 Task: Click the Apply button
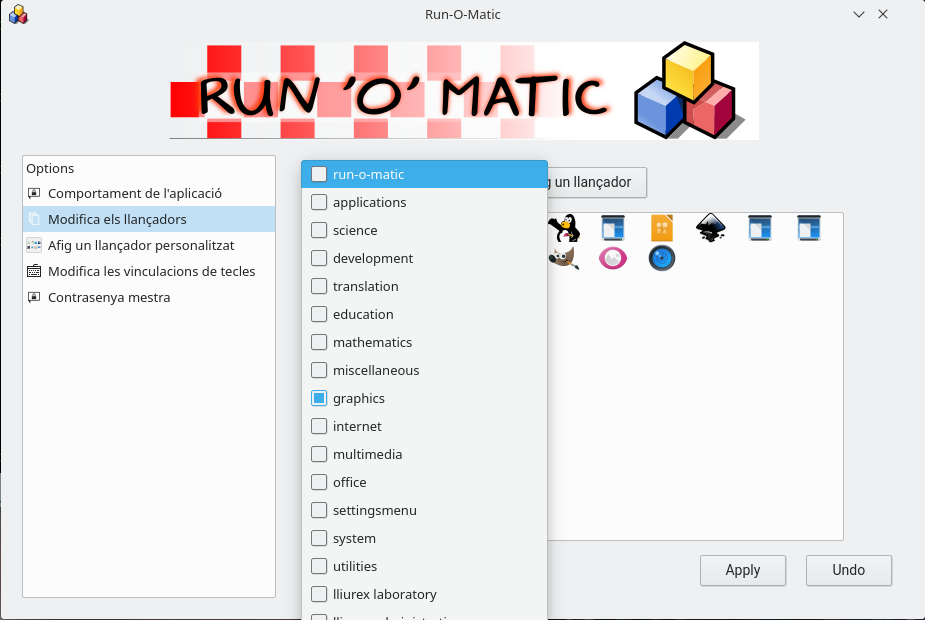coord(743,570)
